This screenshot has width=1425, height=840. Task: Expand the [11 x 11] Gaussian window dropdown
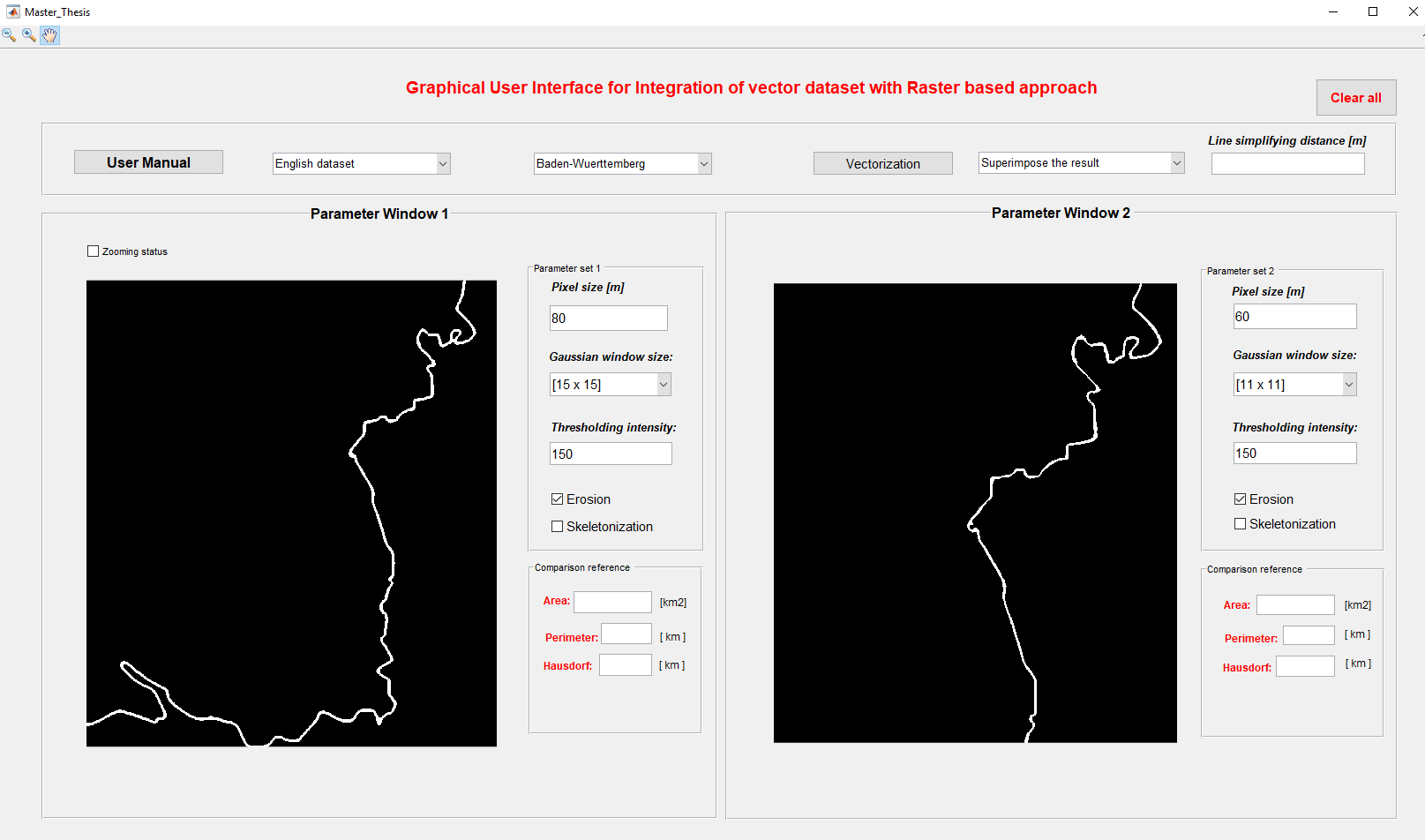click(1295, 385)
